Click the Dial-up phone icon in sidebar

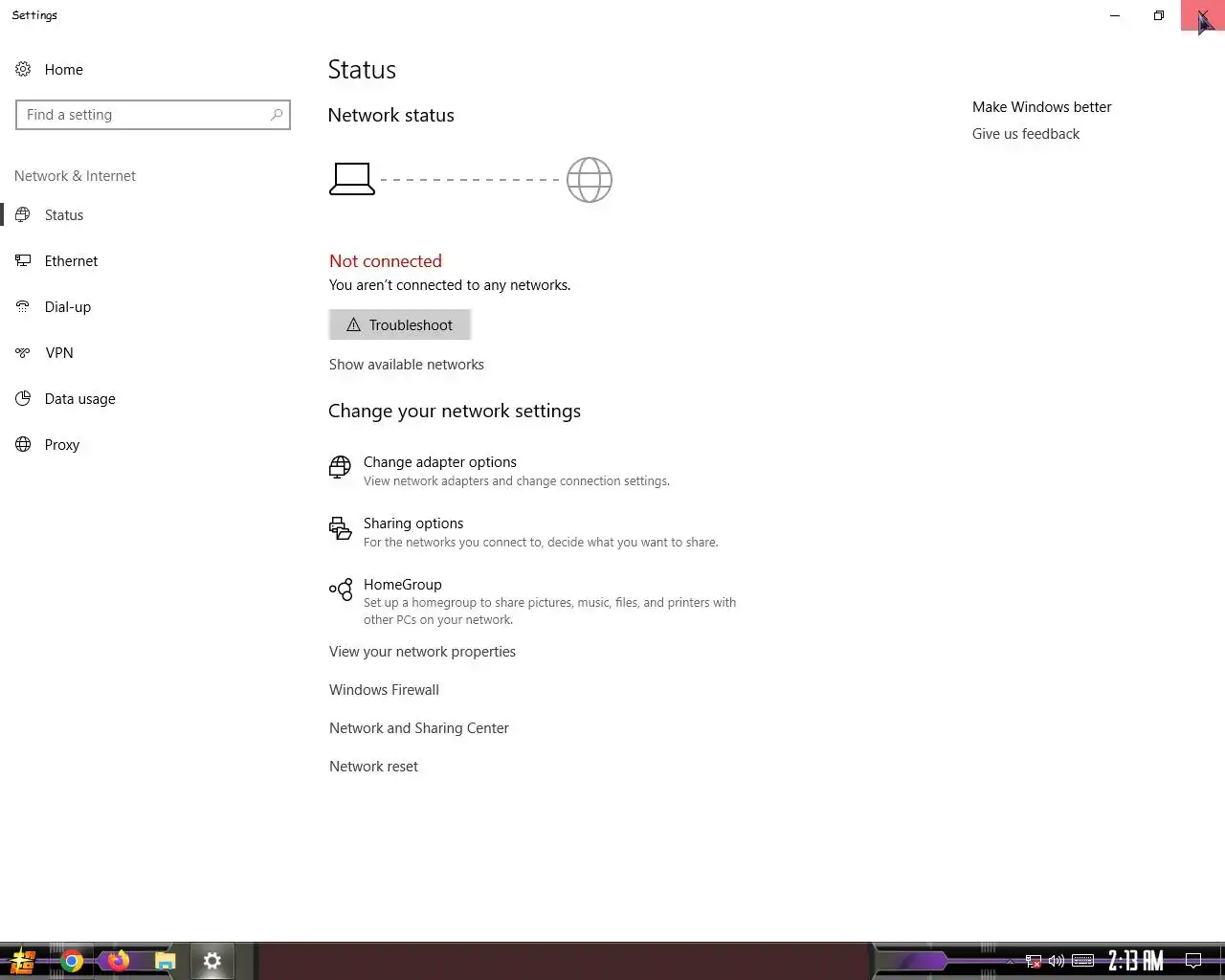coord(23,306)
